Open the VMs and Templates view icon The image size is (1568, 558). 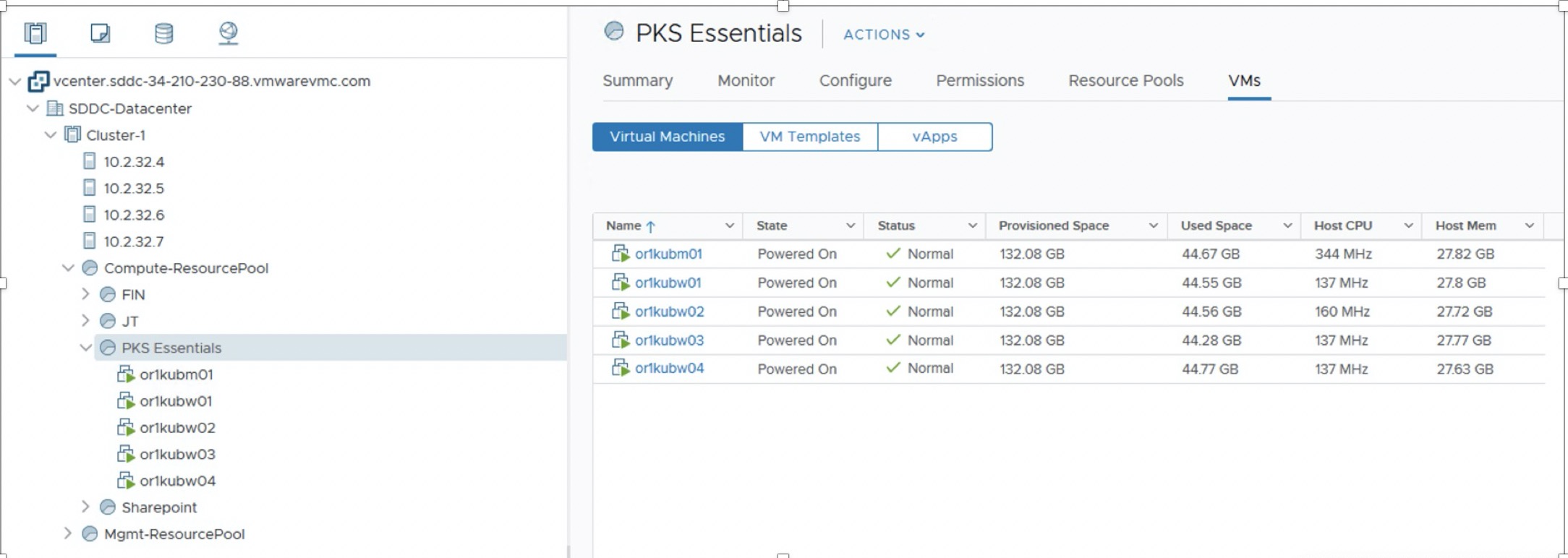pos(100,33)
